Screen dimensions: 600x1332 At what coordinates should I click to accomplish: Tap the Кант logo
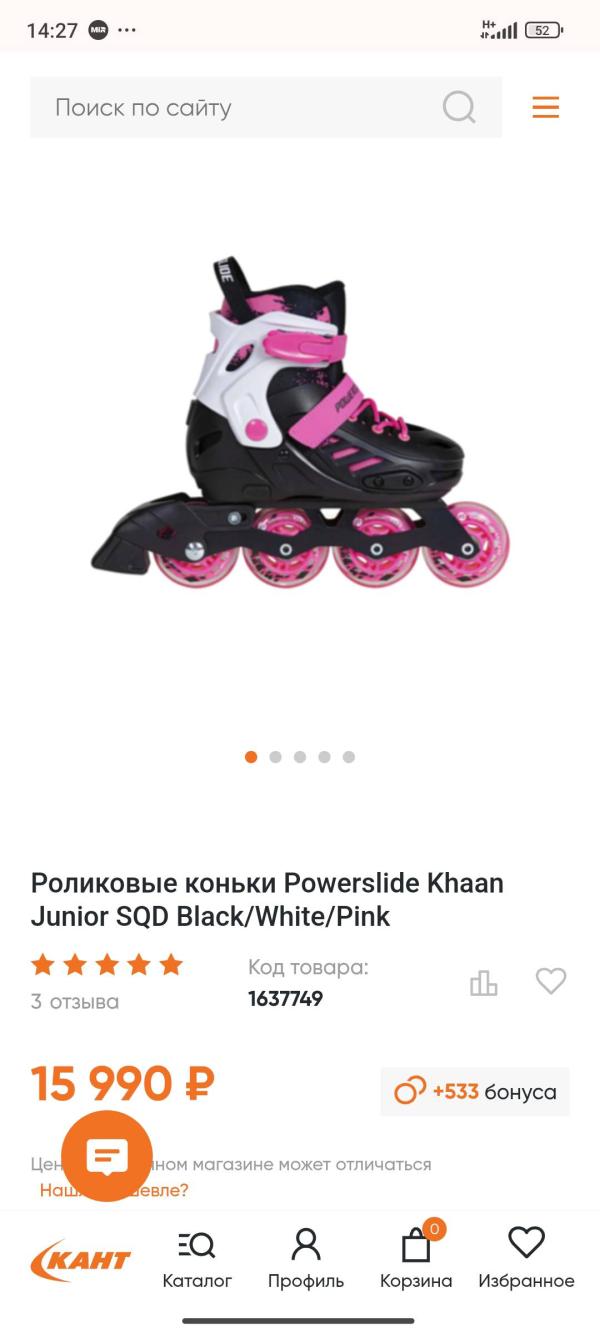click(80, 1260)
